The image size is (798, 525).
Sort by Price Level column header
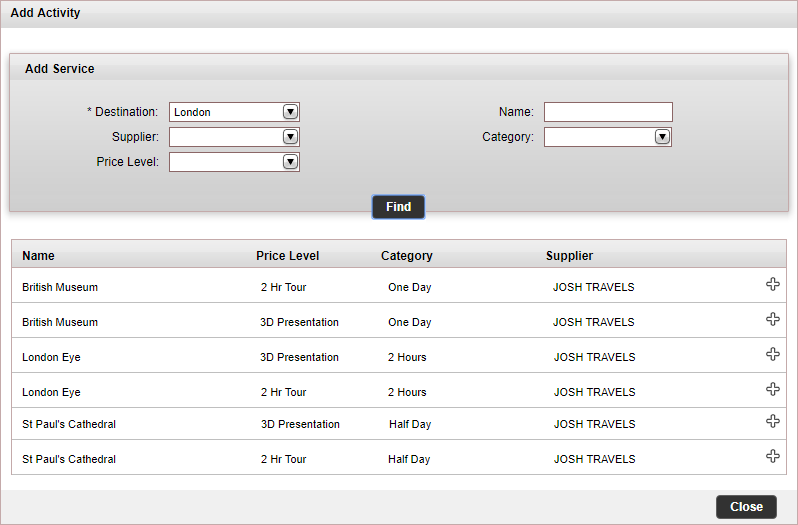click(288, 256)
